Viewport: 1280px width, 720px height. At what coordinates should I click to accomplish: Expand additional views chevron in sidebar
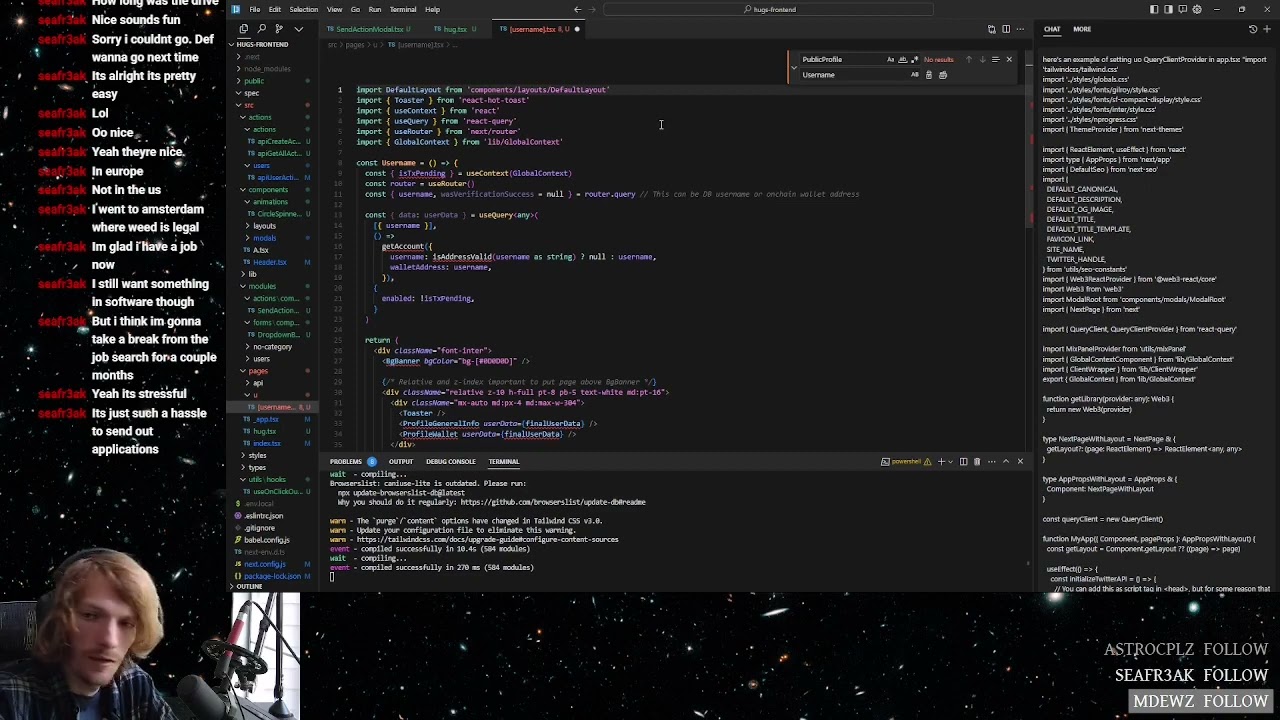(298, 29)
